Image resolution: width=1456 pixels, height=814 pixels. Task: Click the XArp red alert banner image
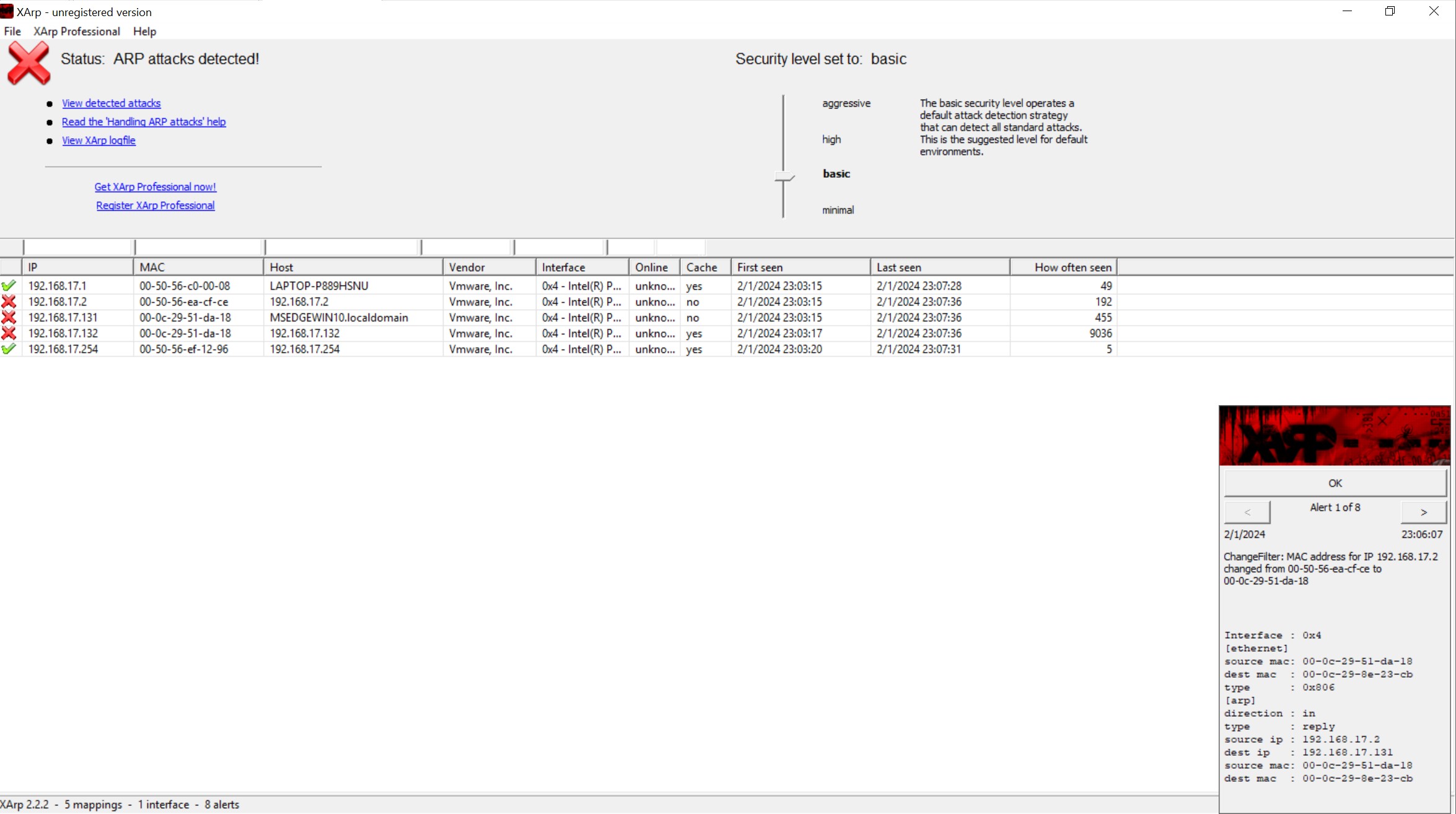coord(1334,435)
